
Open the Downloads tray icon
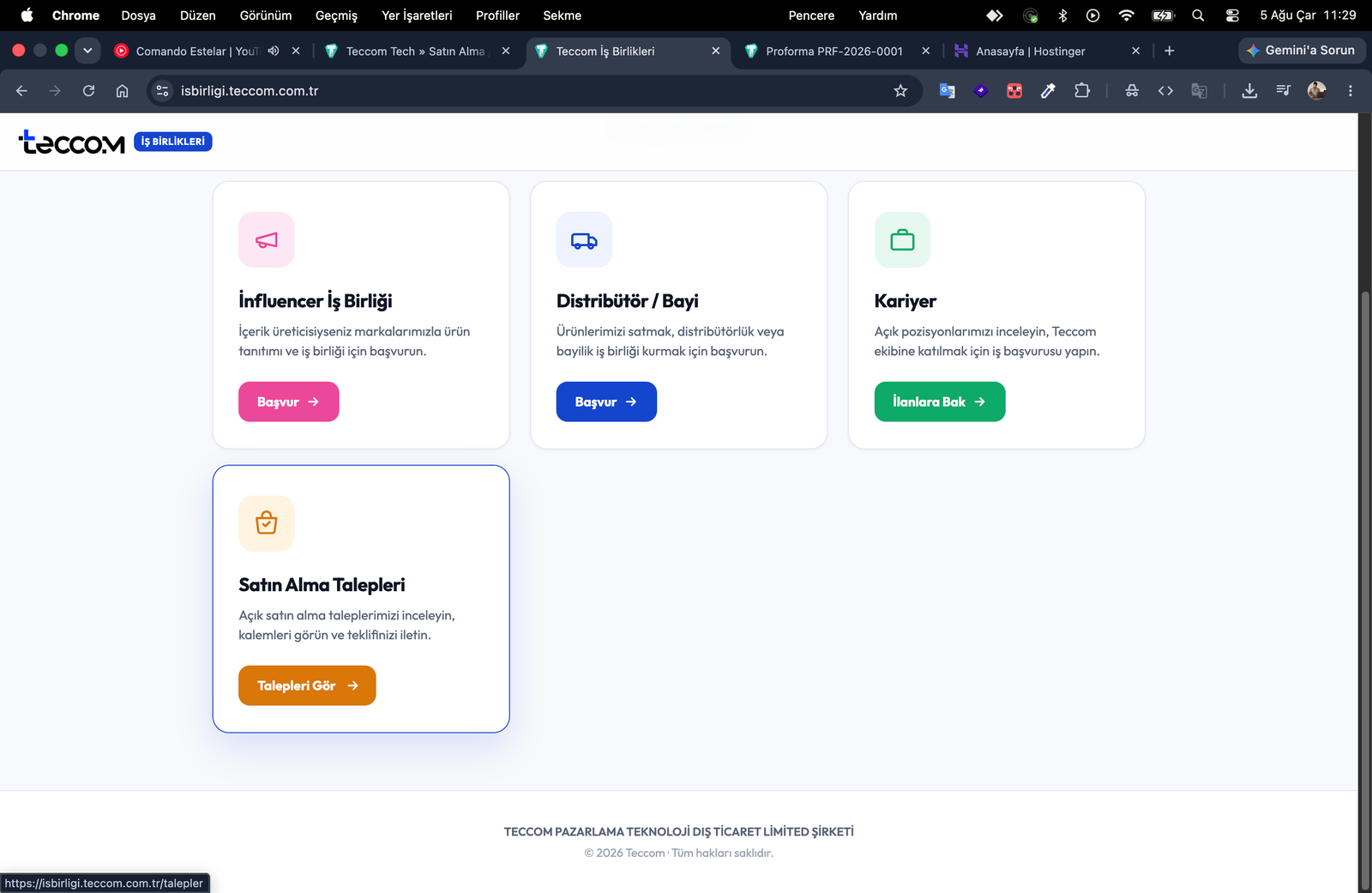(x=1249, y=91)
